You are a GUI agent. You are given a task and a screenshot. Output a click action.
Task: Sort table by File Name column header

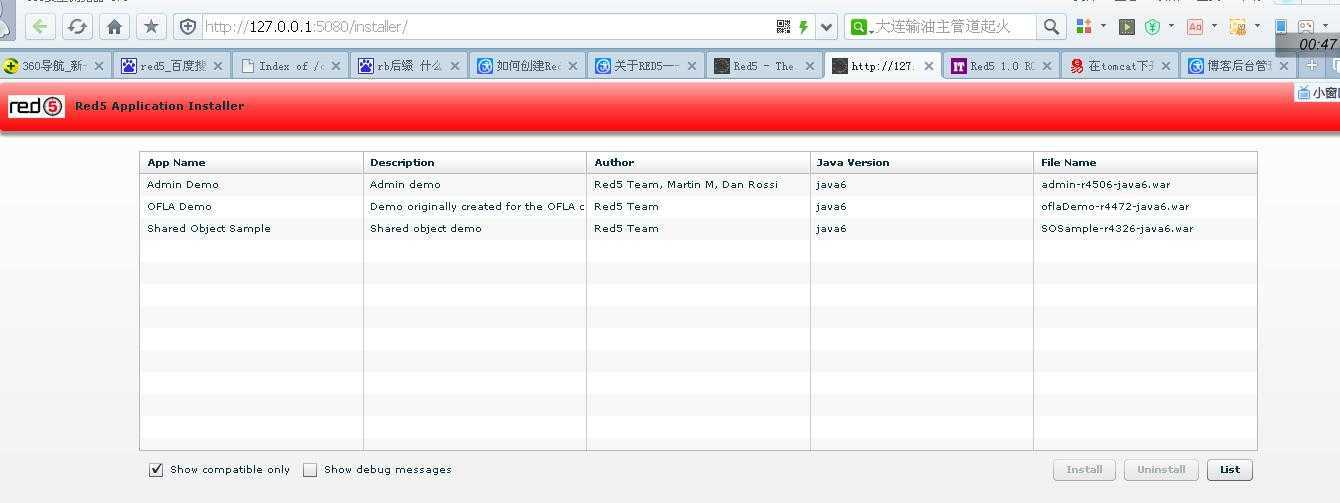point(1145,162)
